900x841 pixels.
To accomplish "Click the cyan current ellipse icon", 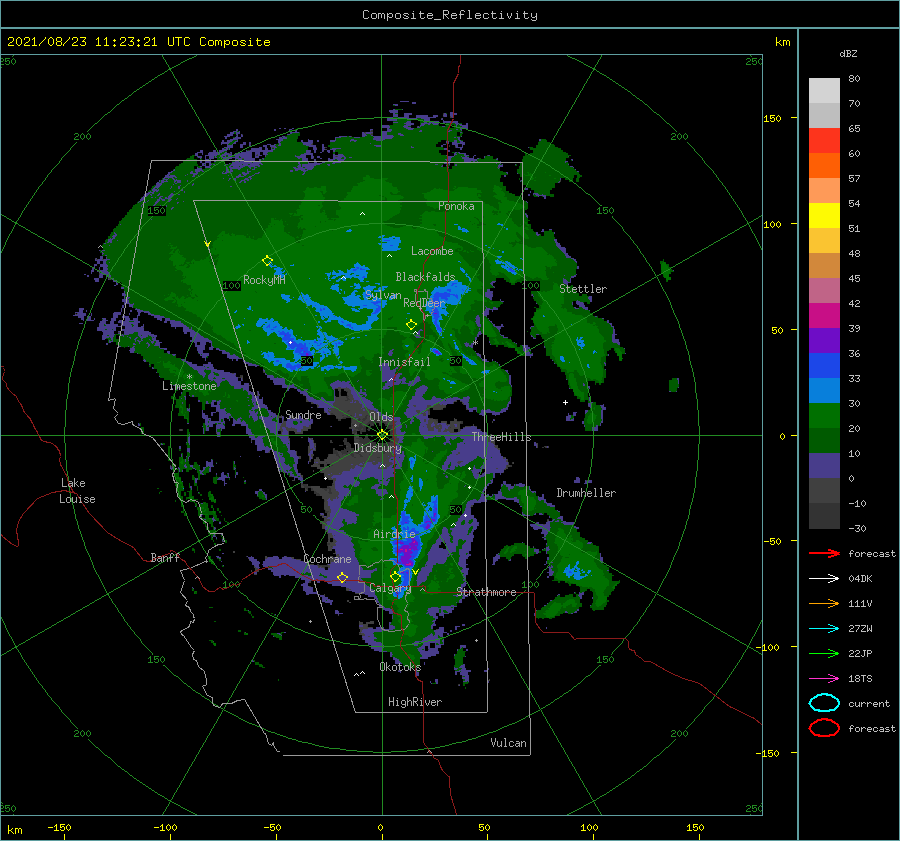I will 824,703.
